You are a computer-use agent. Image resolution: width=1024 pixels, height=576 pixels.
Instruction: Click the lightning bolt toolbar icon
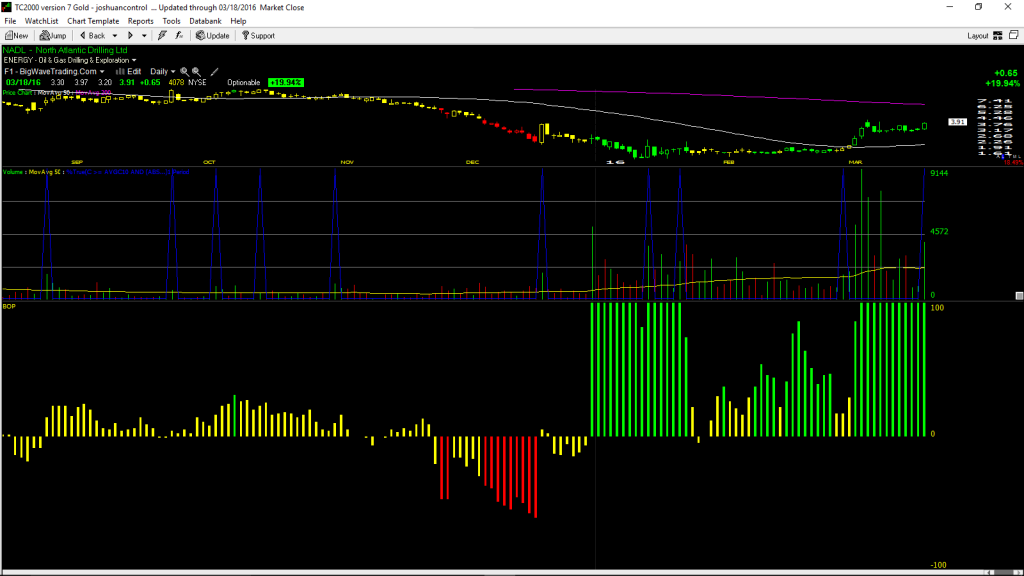coord(162,36)
